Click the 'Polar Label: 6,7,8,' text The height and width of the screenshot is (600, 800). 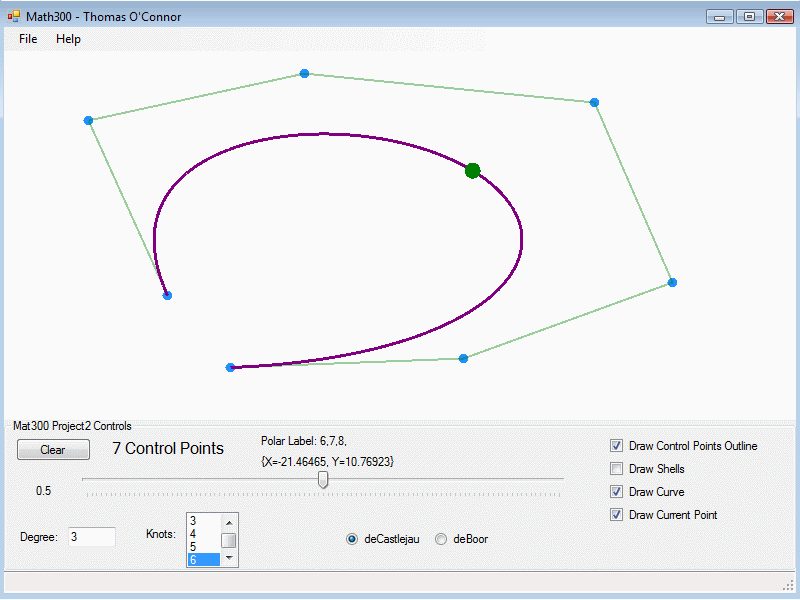pyautogui.click(x=304, y=441)
